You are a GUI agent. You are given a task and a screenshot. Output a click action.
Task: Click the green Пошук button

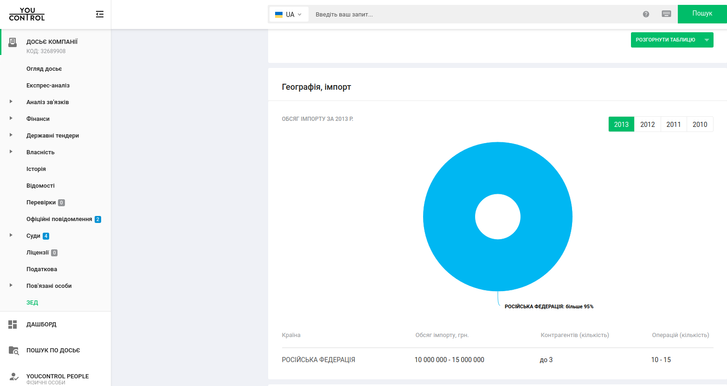pos(702,14)
